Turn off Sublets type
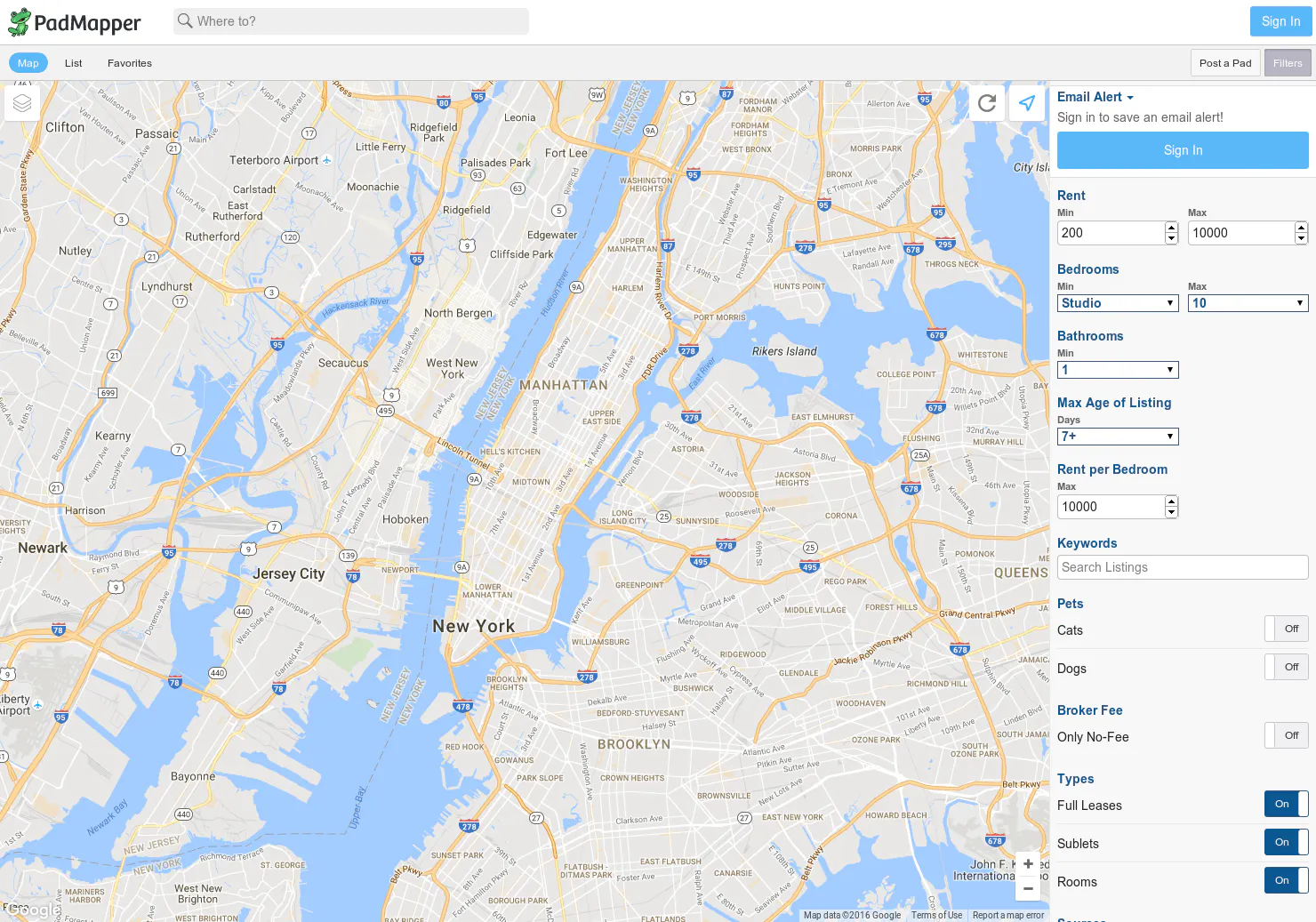The width and height of the screenshot is (1316, 922). [x=1287, y=842]
